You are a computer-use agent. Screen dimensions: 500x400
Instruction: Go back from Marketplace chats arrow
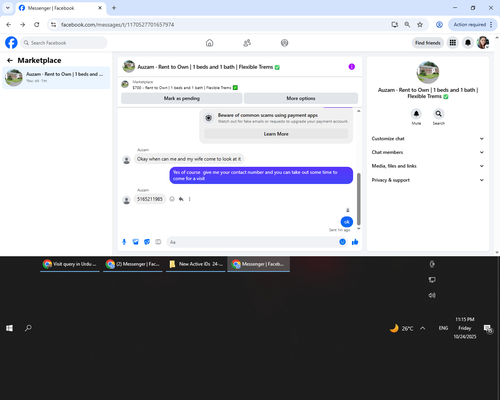10,60
